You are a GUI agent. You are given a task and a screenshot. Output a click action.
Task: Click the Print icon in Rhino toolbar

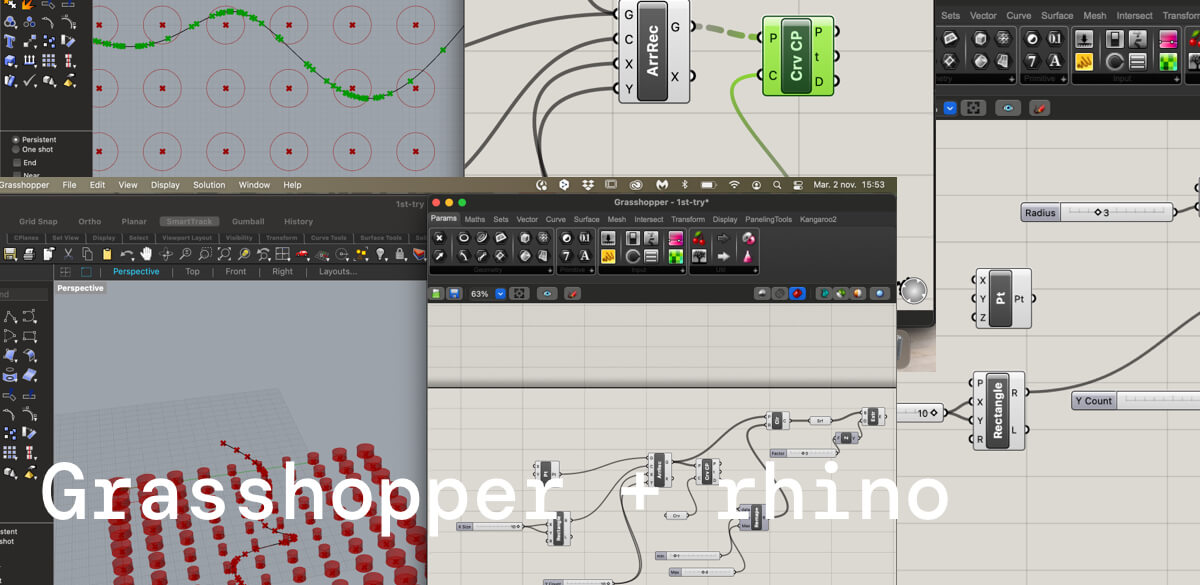tap(29, 255)
